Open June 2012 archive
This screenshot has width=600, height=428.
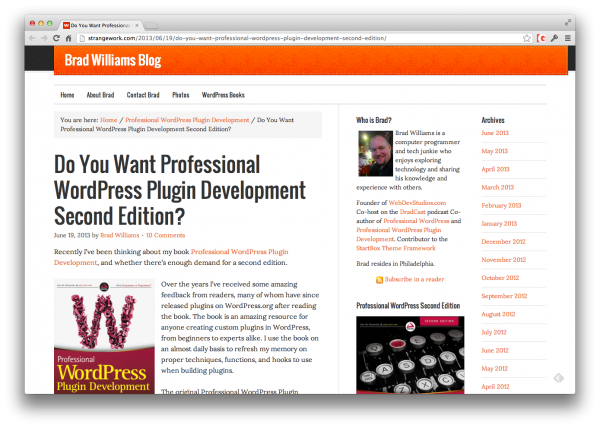pyautogui.click(x=495, y=350)
